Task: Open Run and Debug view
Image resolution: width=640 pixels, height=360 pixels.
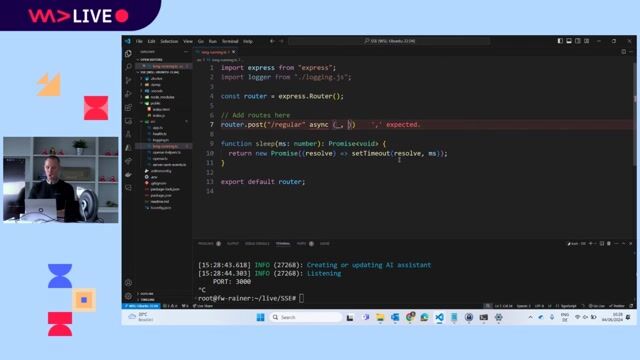Action: tap(128, 94)
